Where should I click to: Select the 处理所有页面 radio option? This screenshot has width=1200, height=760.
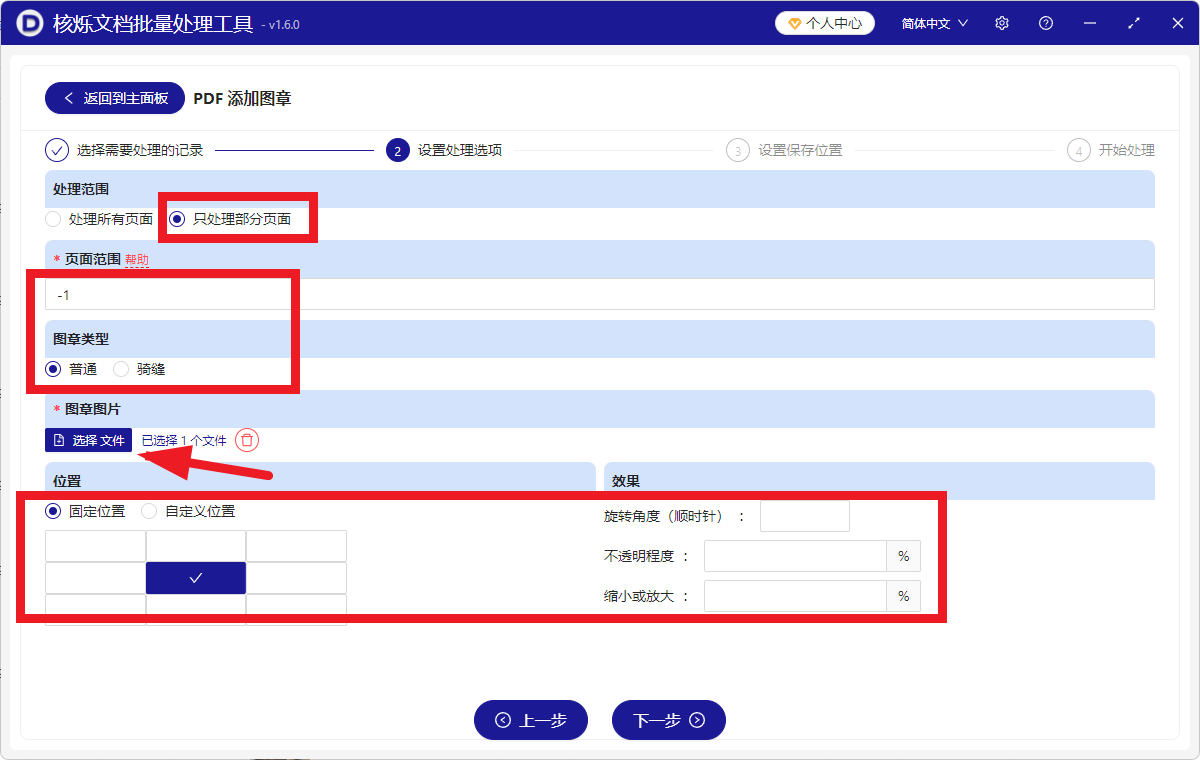[52, 219]
